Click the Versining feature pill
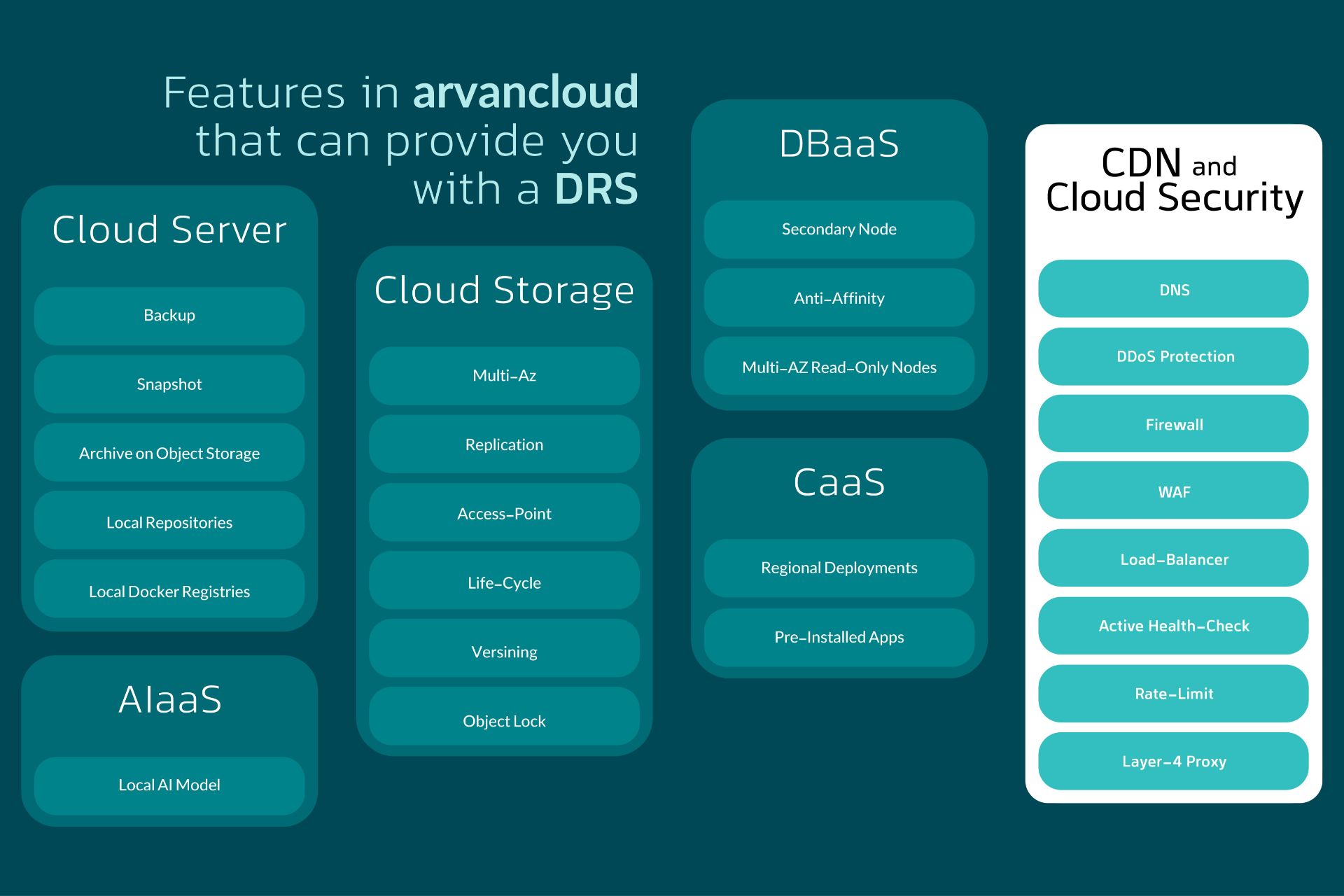Viewport: 1344px width, 896px height. (504, 652)
